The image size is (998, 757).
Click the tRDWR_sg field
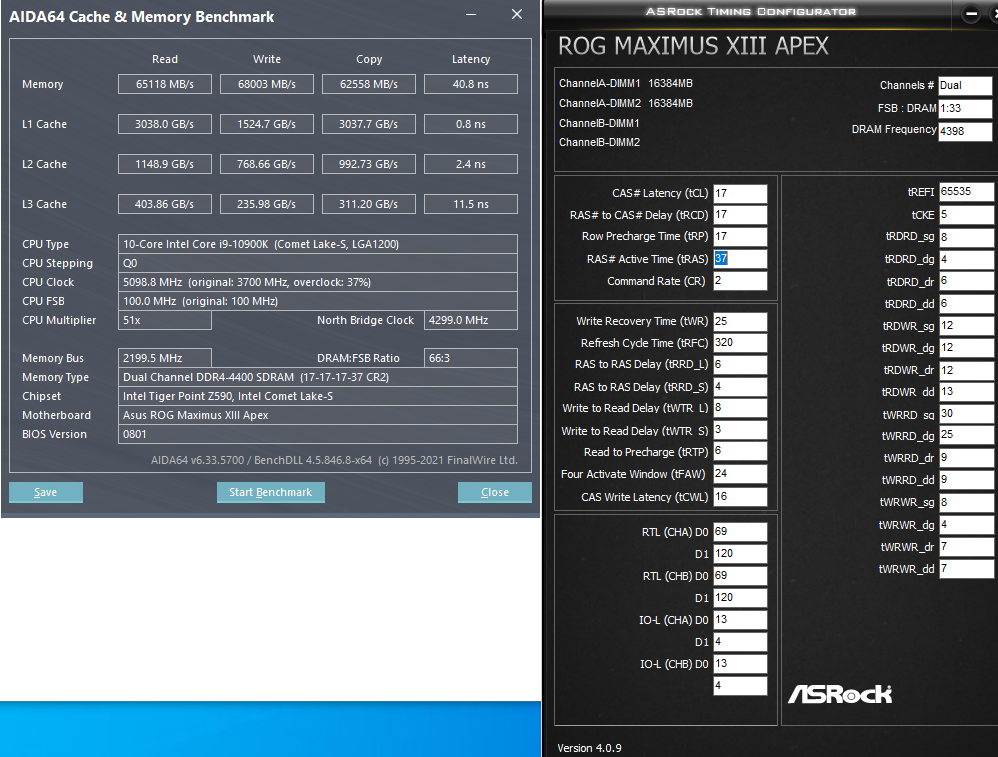pos(966,326)
